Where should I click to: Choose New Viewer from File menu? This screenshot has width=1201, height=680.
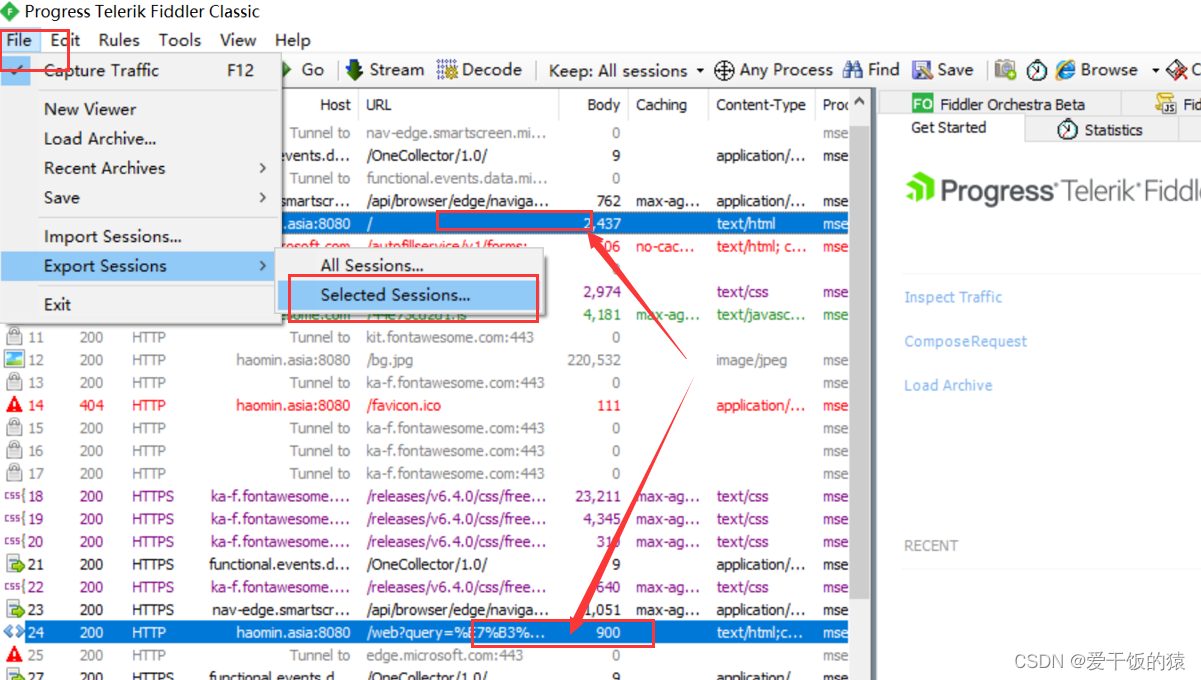click(141, 109)
